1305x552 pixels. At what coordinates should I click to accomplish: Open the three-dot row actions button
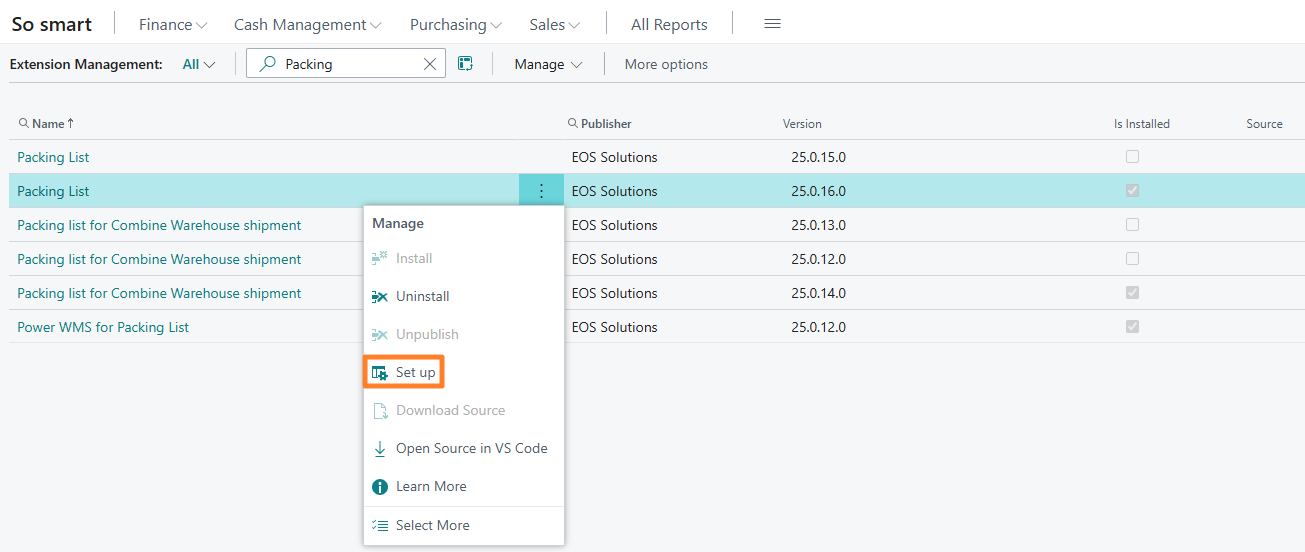pos(541,191)
